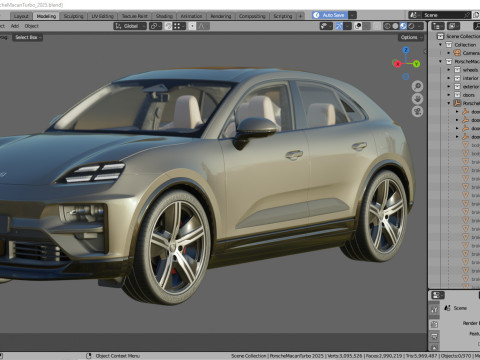Open the Tool properties tab icon

pyautogui.click(x=434, y=310)
